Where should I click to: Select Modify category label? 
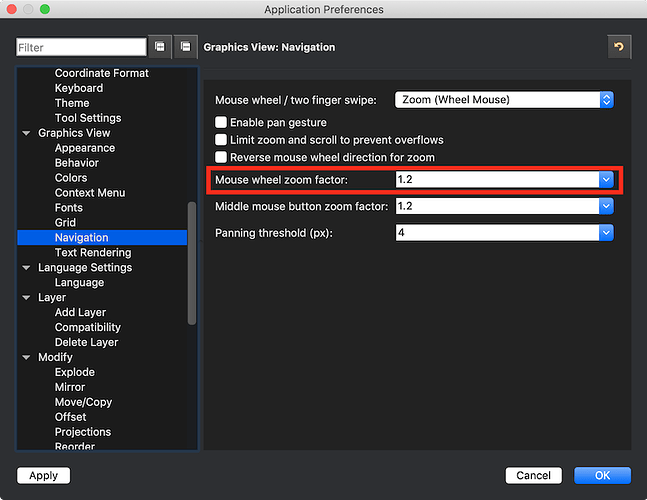tap(55, 357)
